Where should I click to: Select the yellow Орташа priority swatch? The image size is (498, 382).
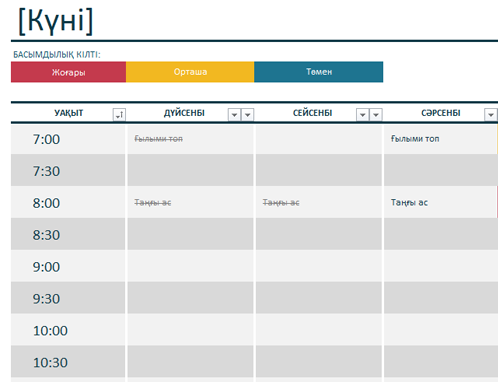(x=190, y=72)
